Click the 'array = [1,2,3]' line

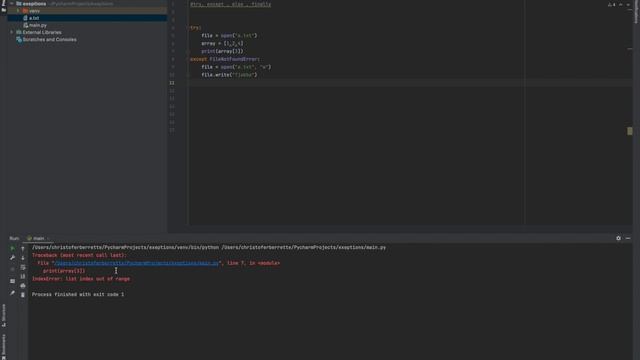coord(222,43)
